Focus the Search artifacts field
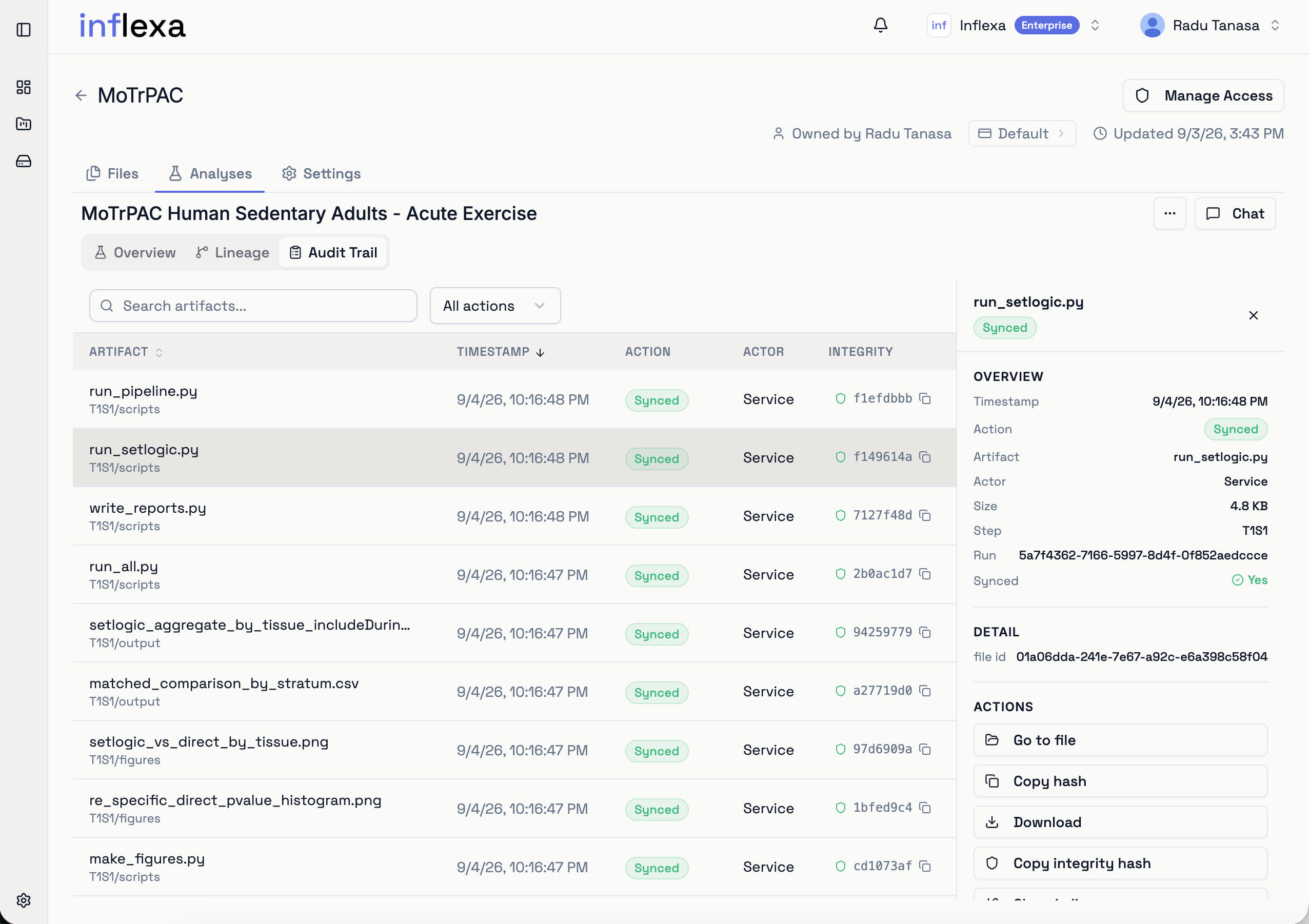 pyautogui.click(x=252, y=306)
